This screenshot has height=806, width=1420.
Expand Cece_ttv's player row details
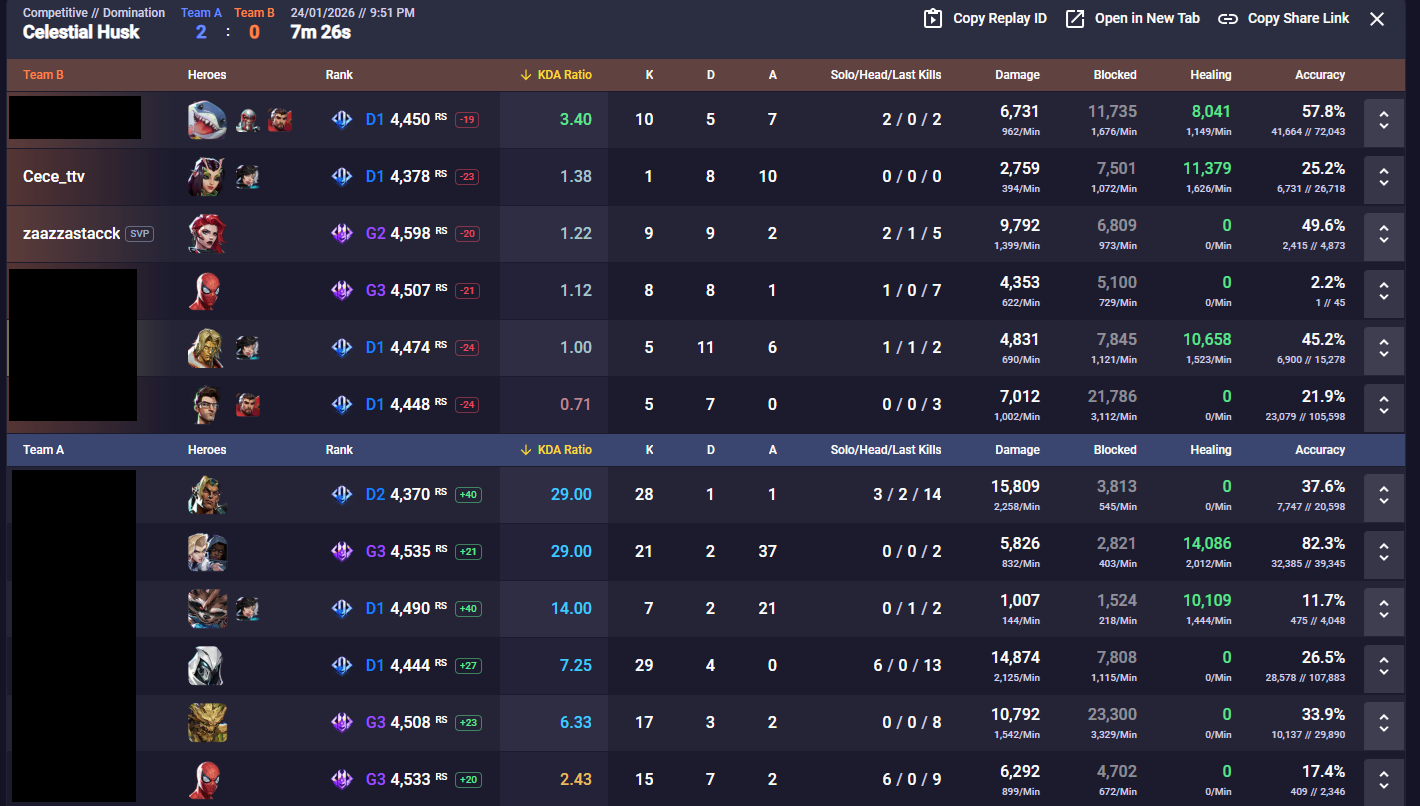[x=1384, y=177]
